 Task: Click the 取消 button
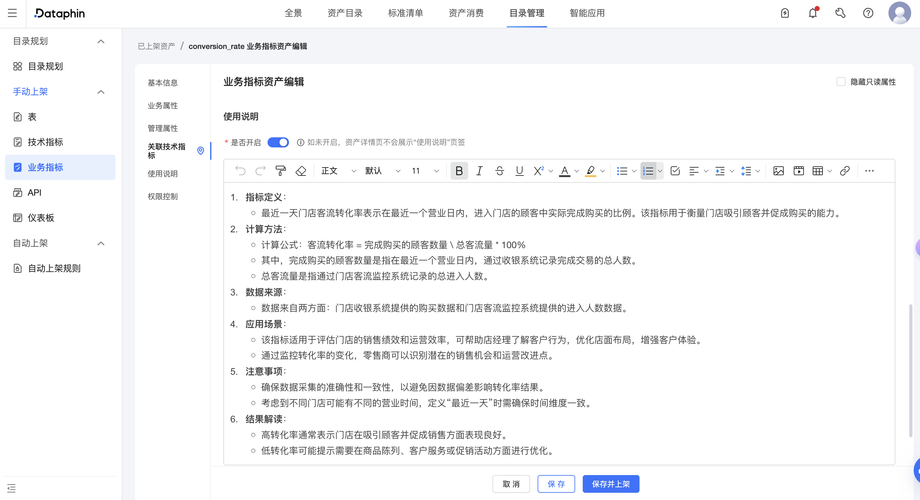pos(511,484)
